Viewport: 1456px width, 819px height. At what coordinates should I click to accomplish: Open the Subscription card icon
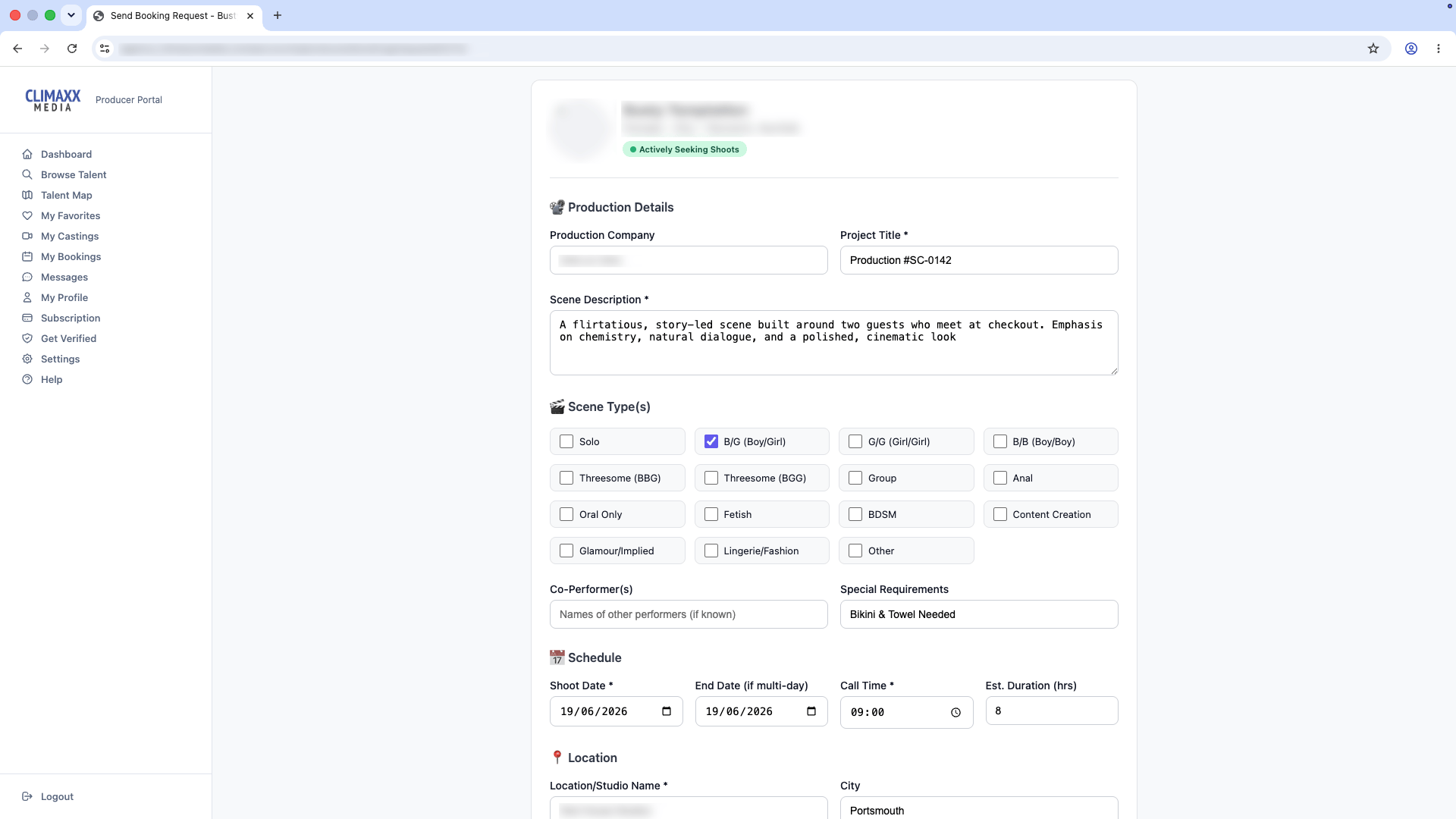[x=27, y=318]
